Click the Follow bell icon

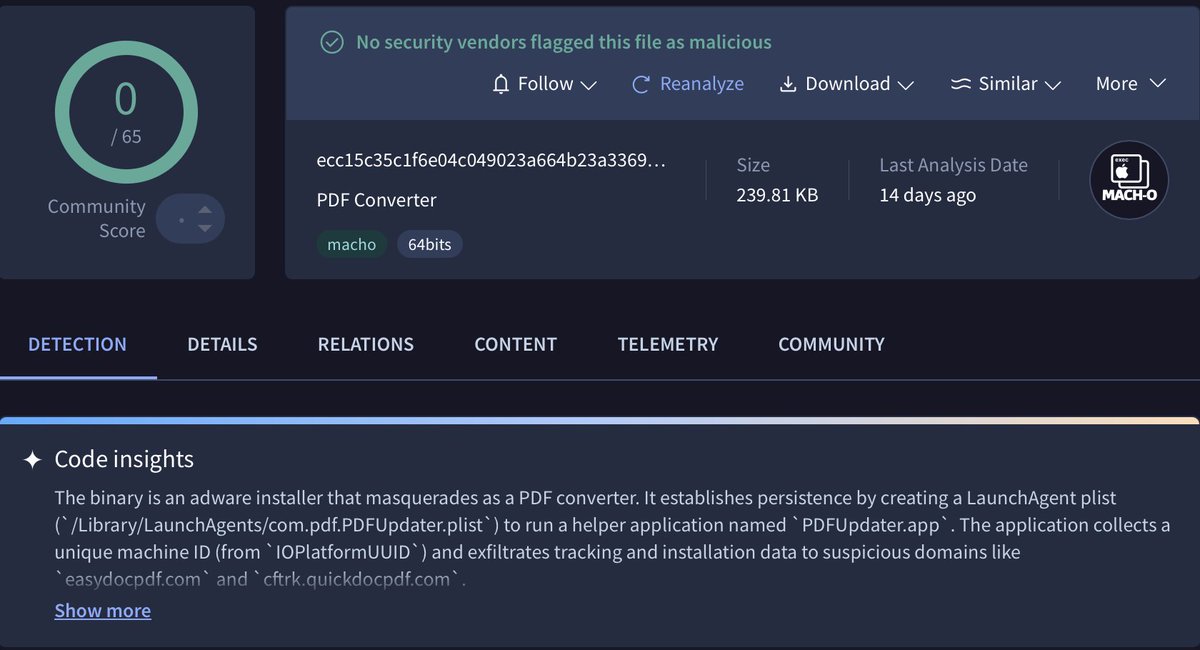coord(502,84)
